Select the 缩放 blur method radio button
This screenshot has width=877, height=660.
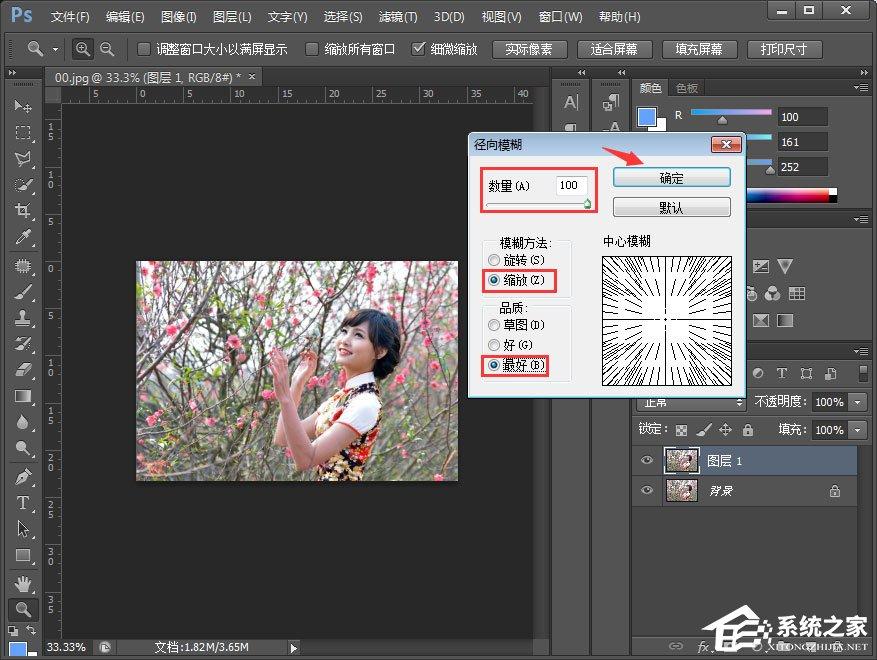click(x=493, y=280)
